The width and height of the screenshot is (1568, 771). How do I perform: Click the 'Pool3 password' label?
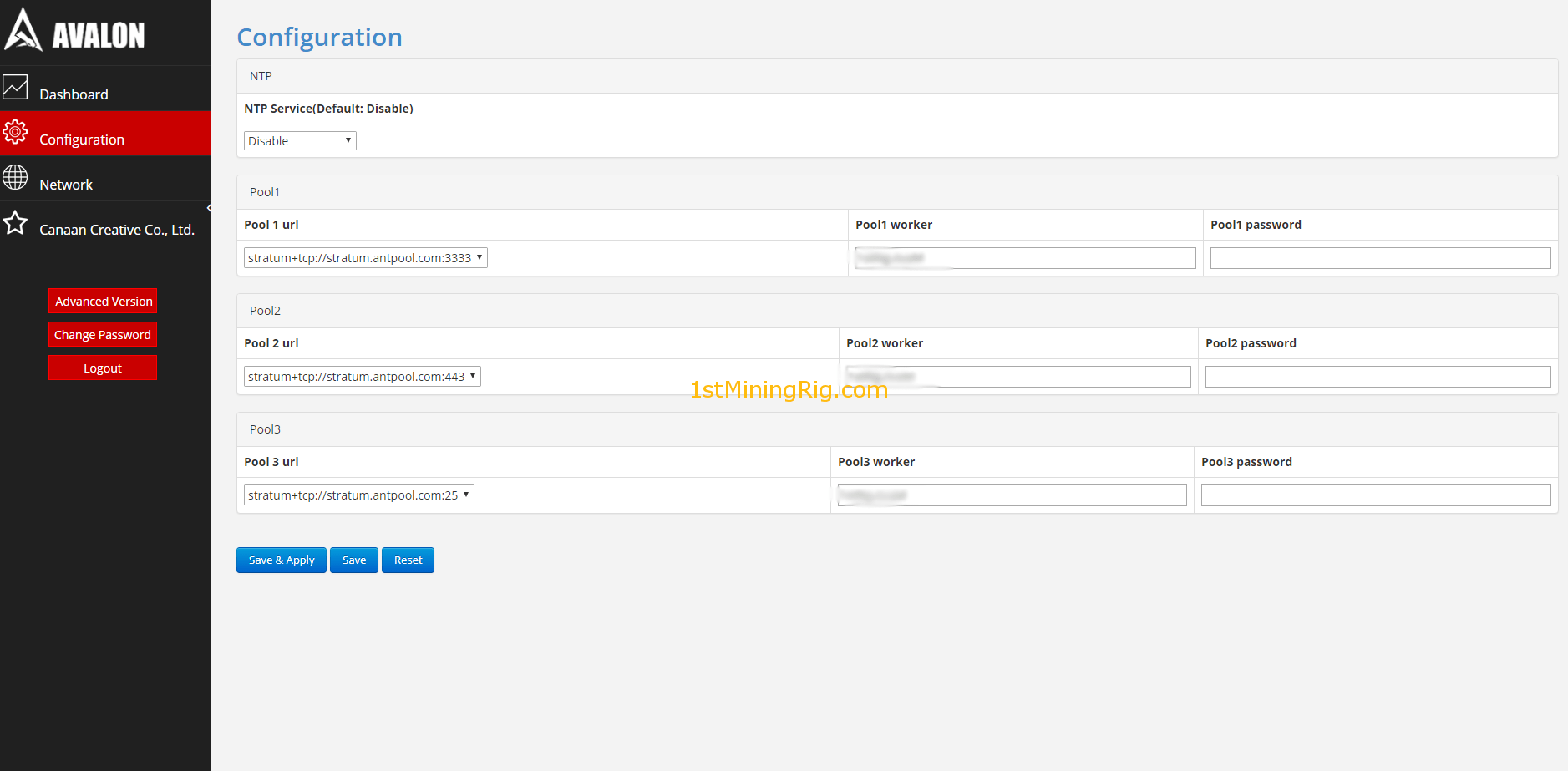coord(1246,462)
